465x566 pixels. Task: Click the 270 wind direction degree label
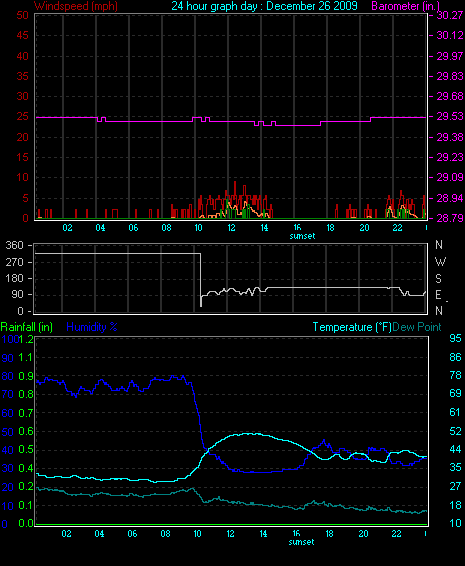click(x=14, y=262)
